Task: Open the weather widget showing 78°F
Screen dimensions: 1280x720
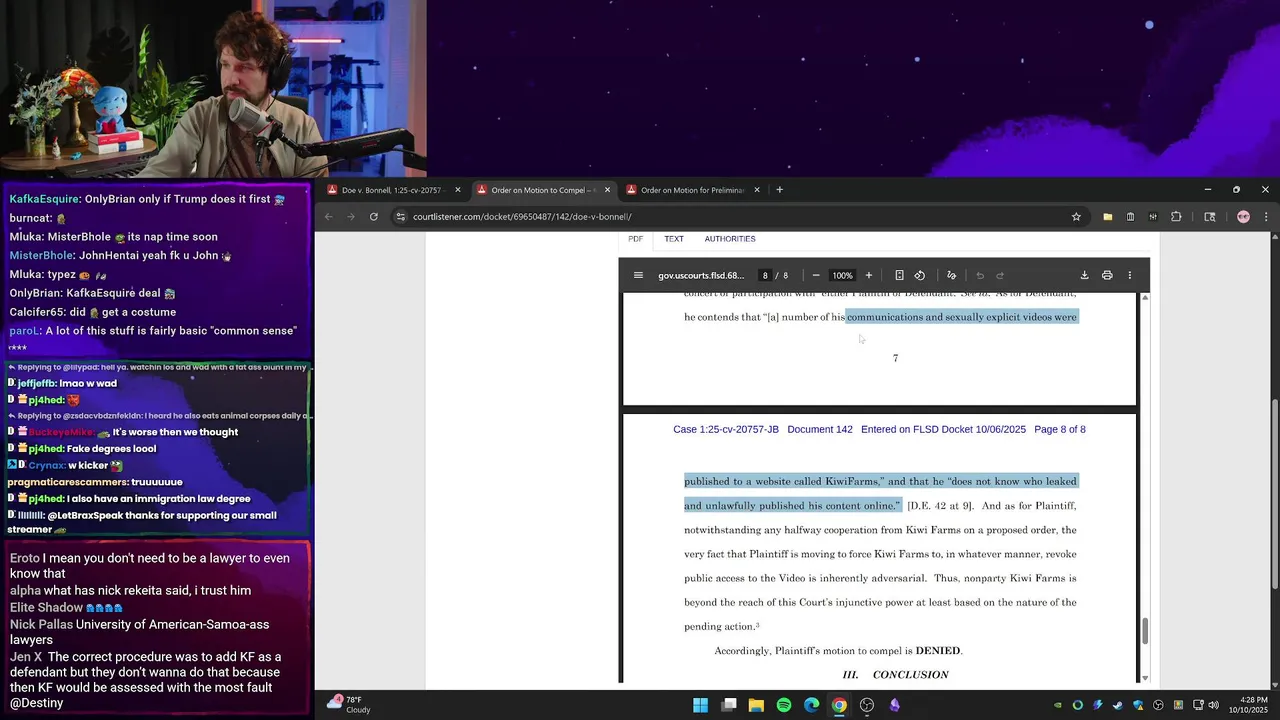Action: [x=351, y=704]
